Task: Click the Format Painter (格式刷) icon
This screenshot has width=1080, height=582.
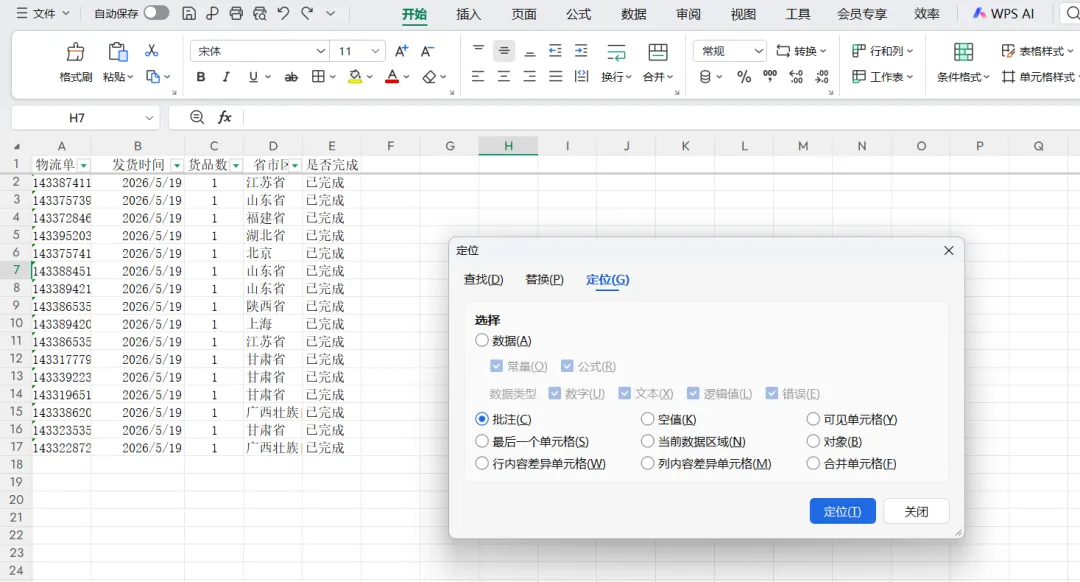Action: (x=75, y=52)
